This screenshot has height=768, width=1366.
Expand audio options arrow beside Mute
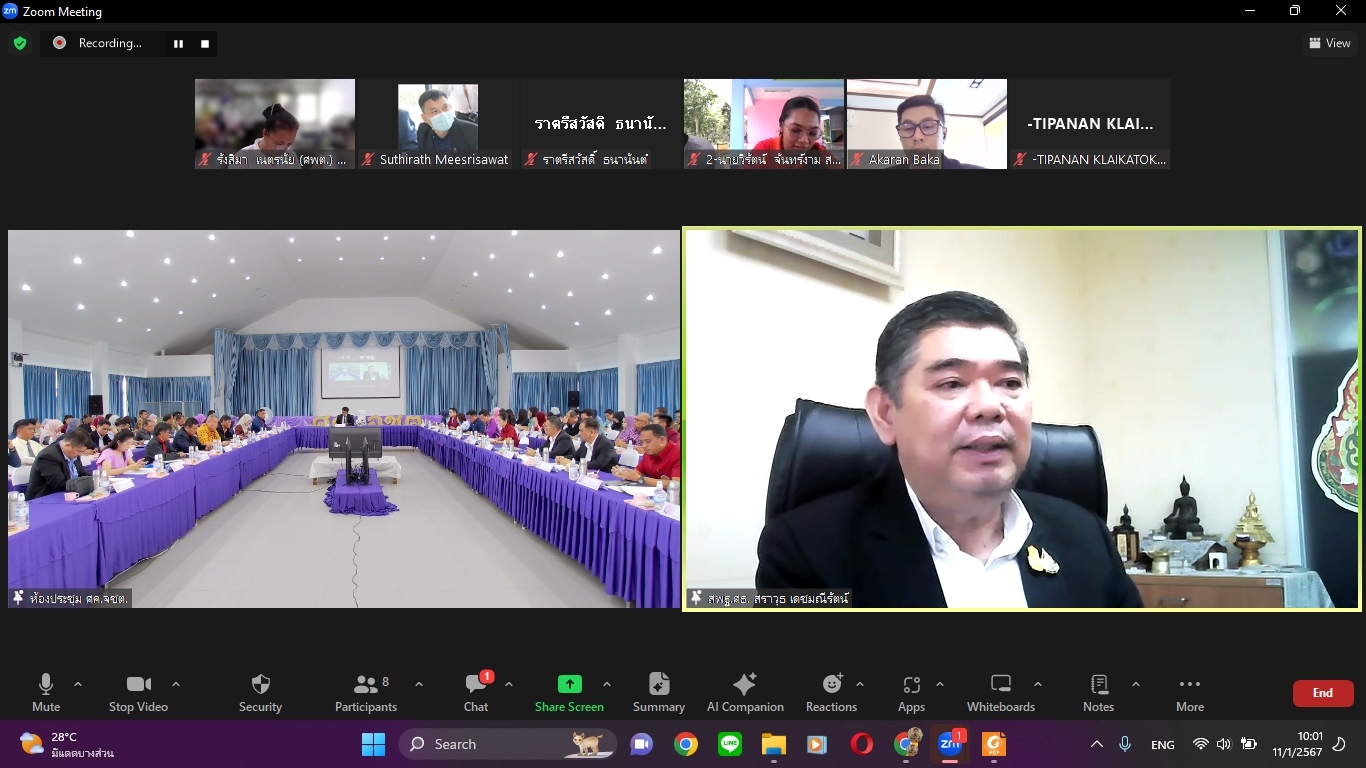[78, 685]
